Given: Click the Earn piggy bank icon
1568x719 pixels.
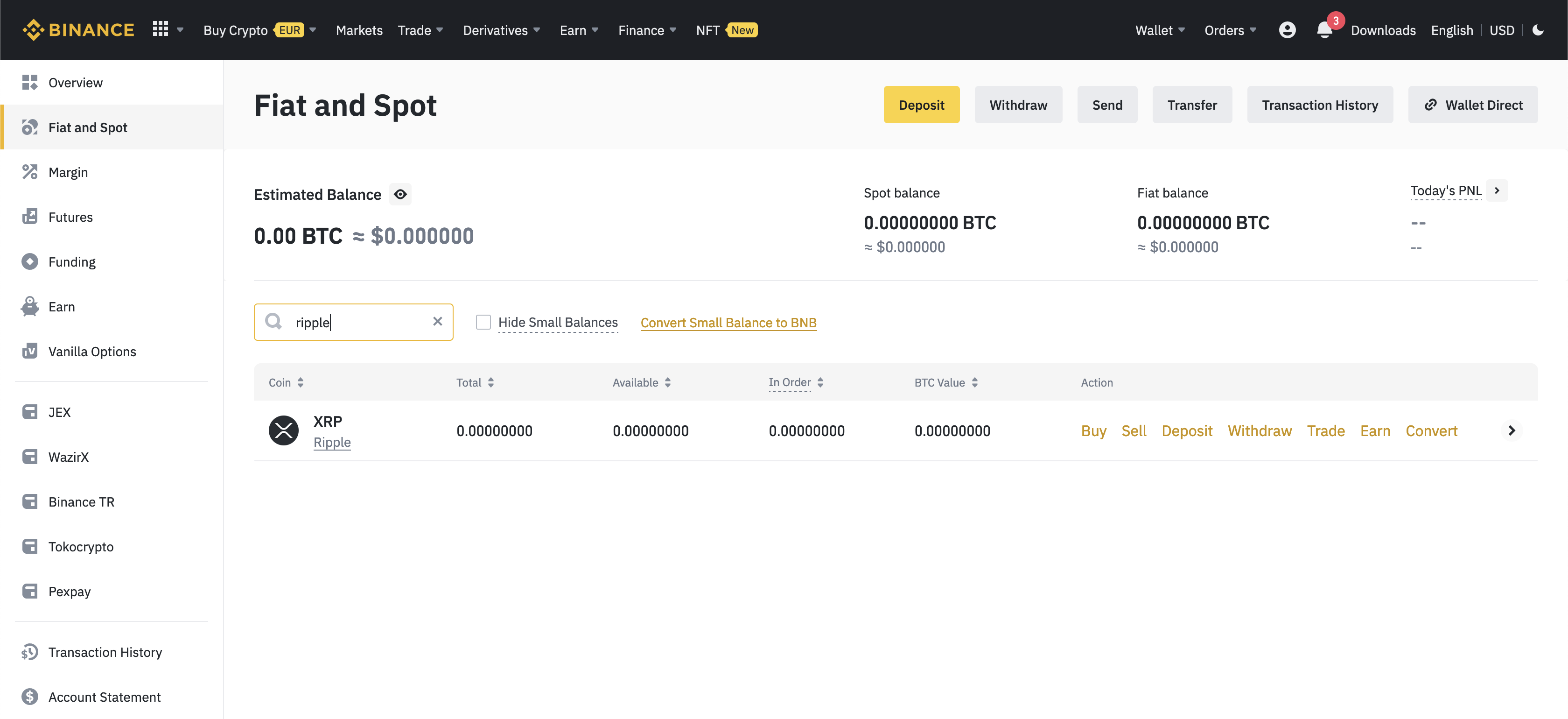Looking at the screenshot, I should point(29,306).
